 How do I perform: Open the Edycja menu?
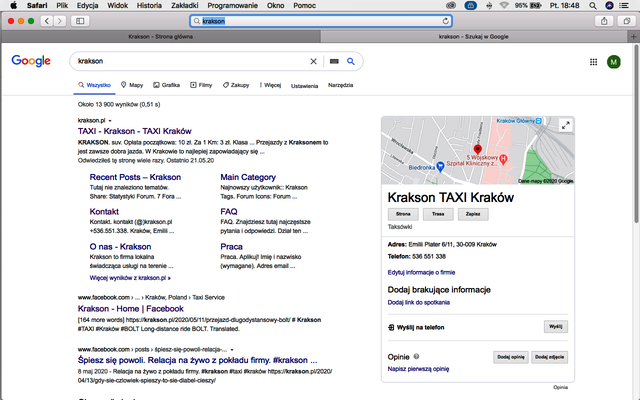87,5
